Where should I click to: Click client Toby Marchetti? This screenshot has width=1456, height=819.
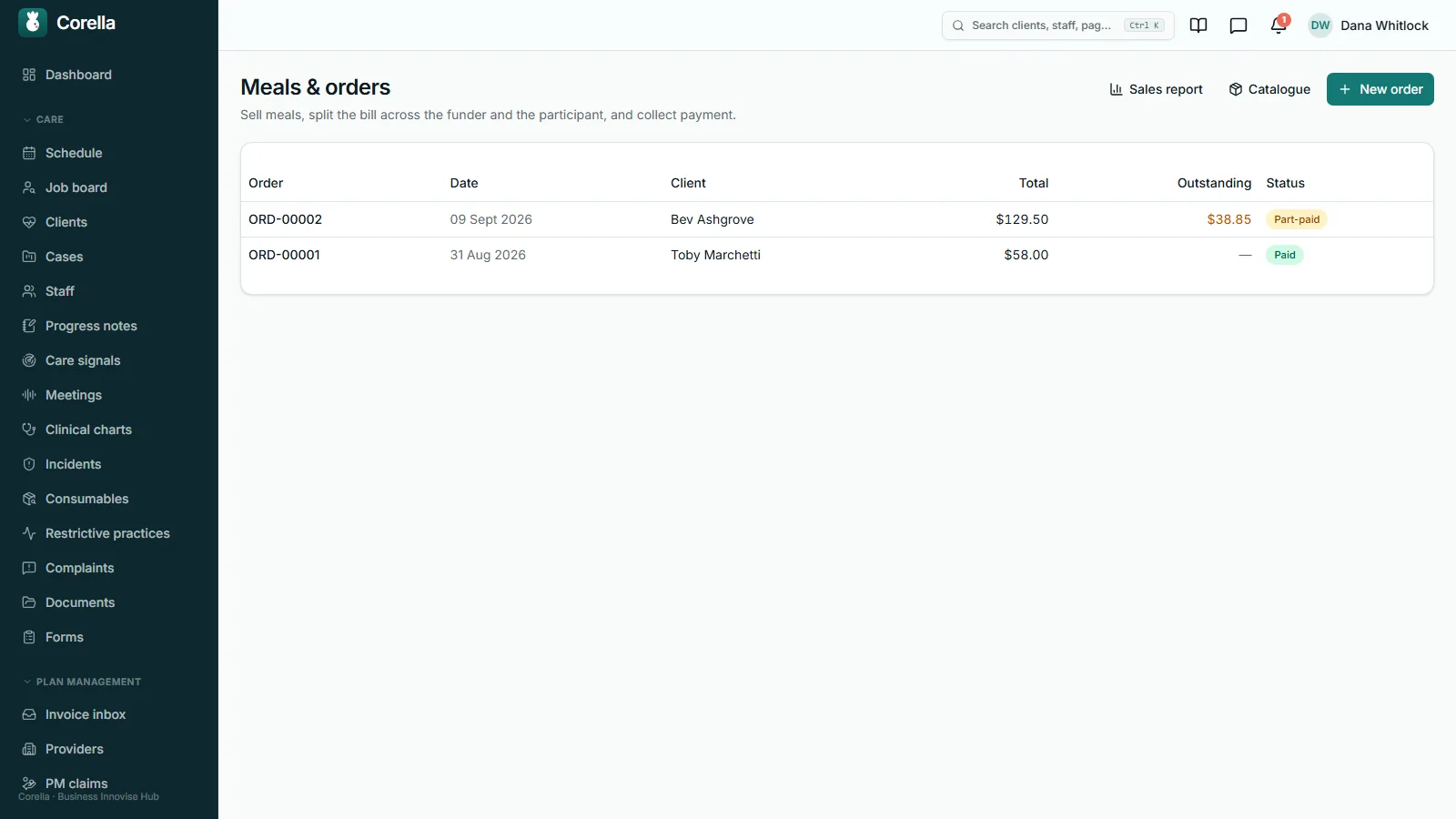point(715,255)
